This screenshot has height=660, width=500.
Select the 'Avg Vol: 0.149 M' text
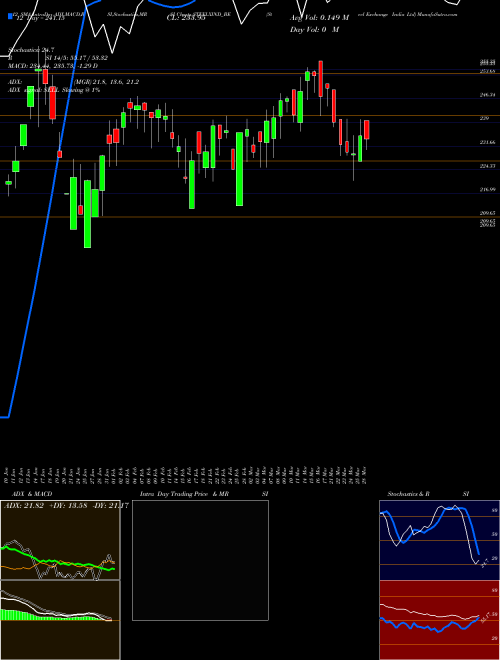coord(319,18)
